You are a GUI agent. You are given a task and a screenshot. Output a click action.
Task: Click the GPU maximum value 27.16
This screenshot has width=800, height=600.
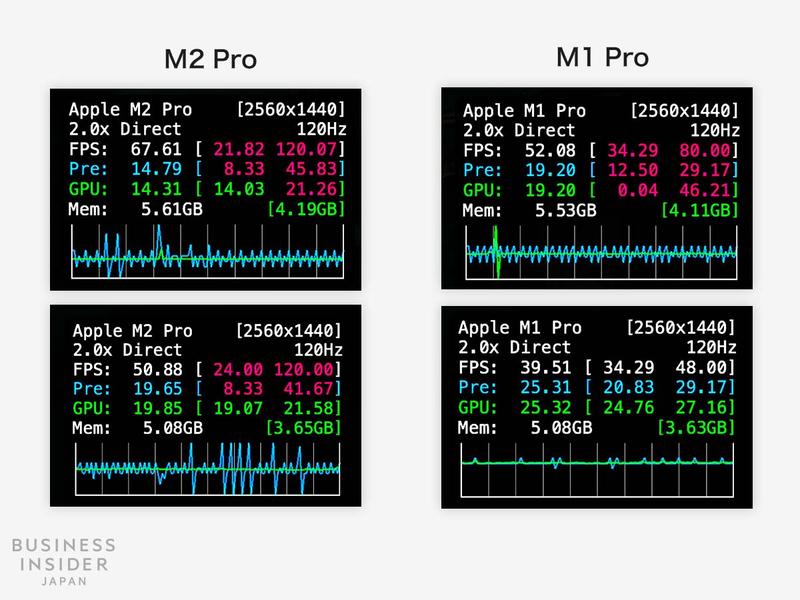[701, 407]
